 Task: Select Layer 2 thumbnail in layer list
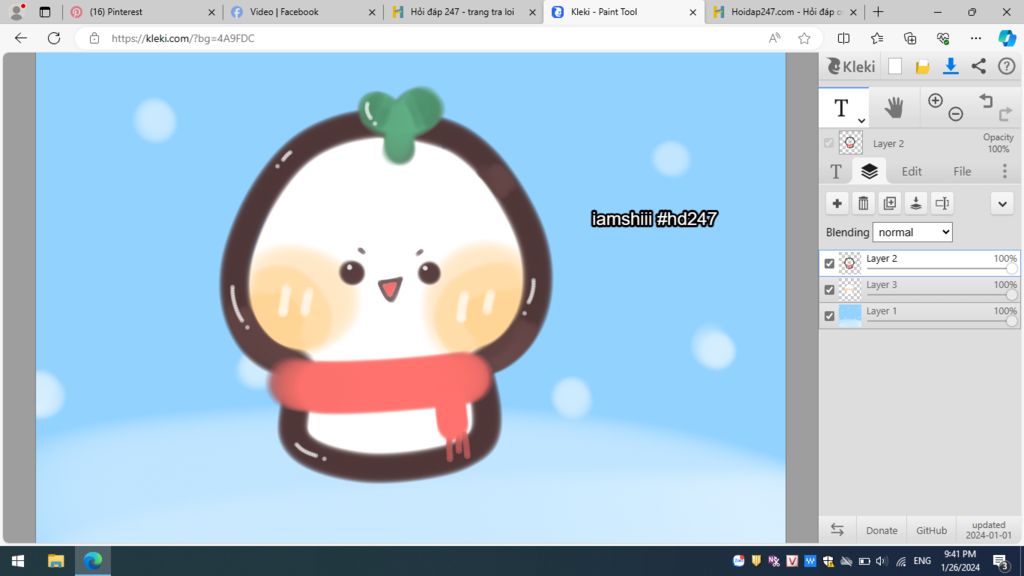849,263
